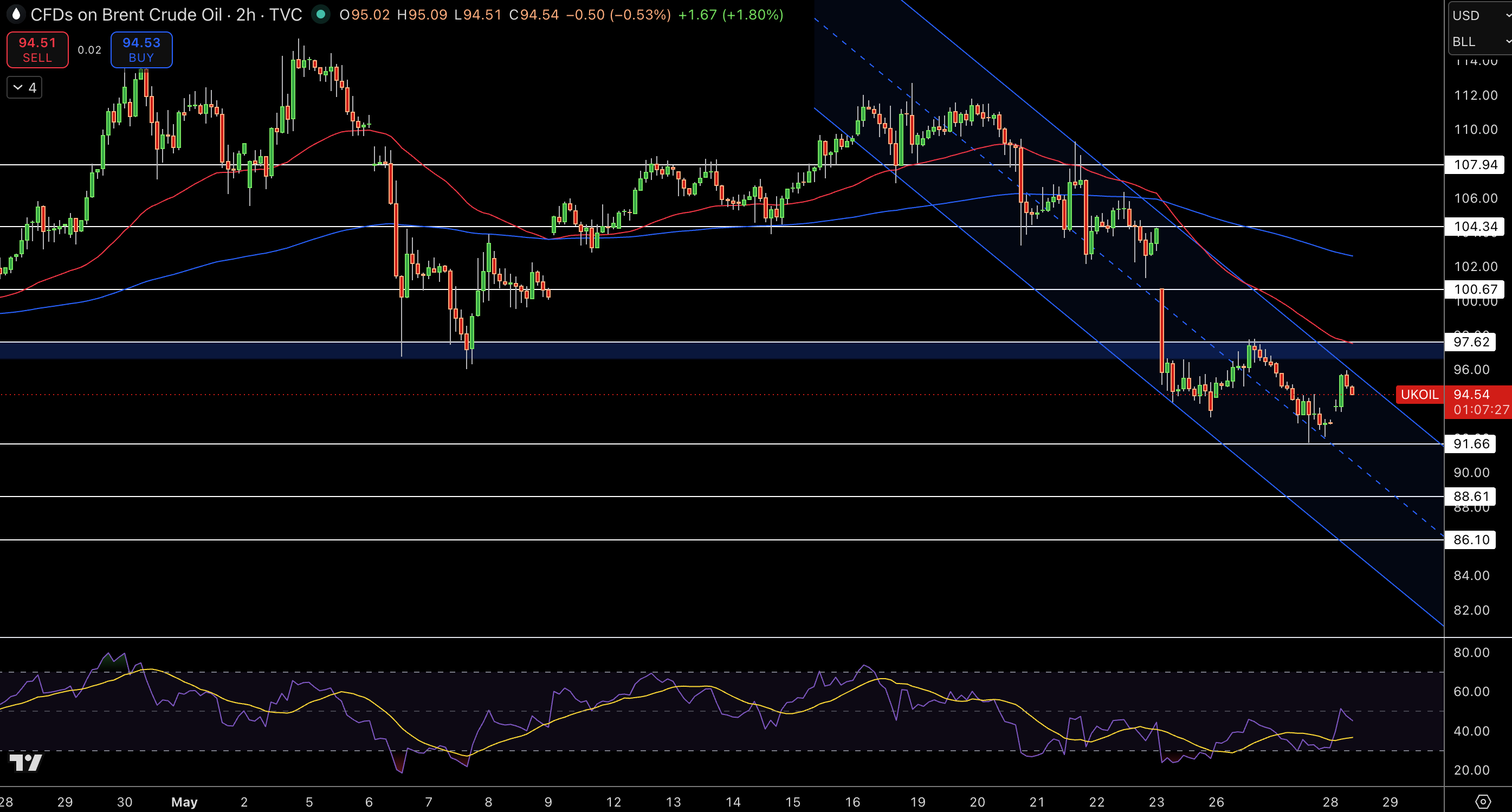
Task: Click the red UKOIL symbol tag
Action: 1419,395
